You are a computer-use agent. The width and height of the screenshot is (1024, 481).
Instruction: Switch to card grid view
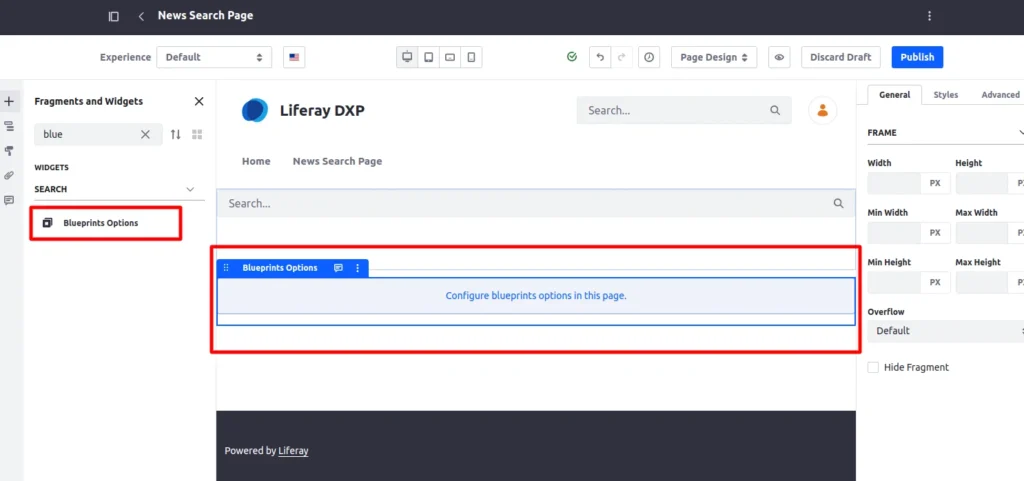tap(197, 134)
